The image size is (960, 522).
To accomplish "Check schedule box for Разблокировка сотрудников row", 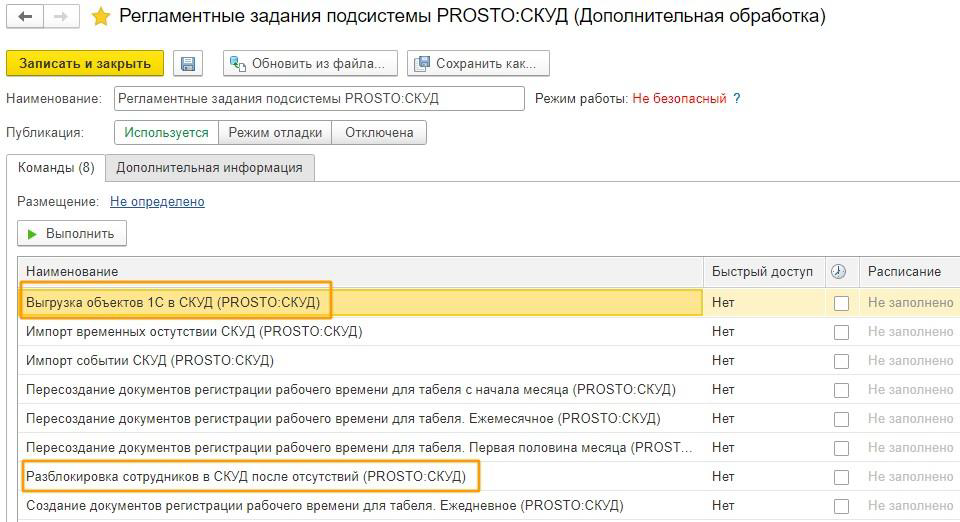I will 841,477.
